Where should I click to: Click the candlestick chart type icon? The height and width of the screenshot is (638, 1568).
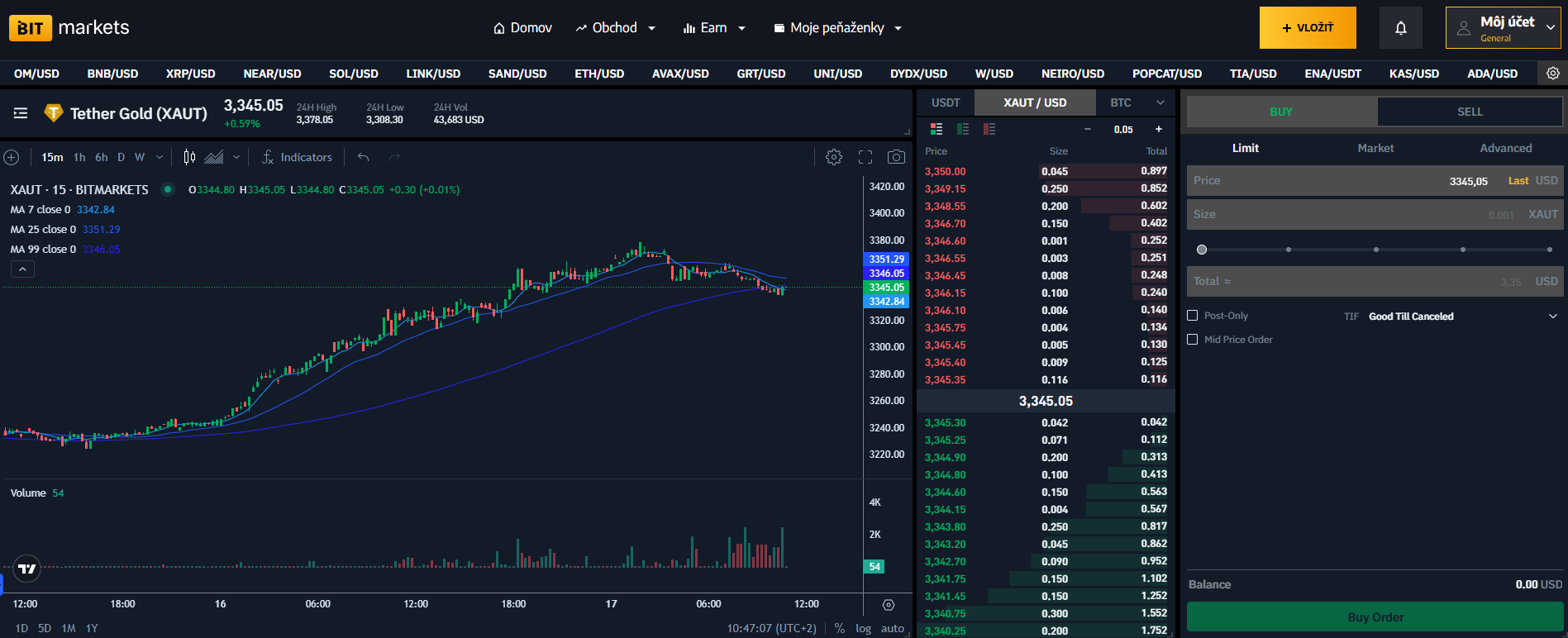[189, 157]
